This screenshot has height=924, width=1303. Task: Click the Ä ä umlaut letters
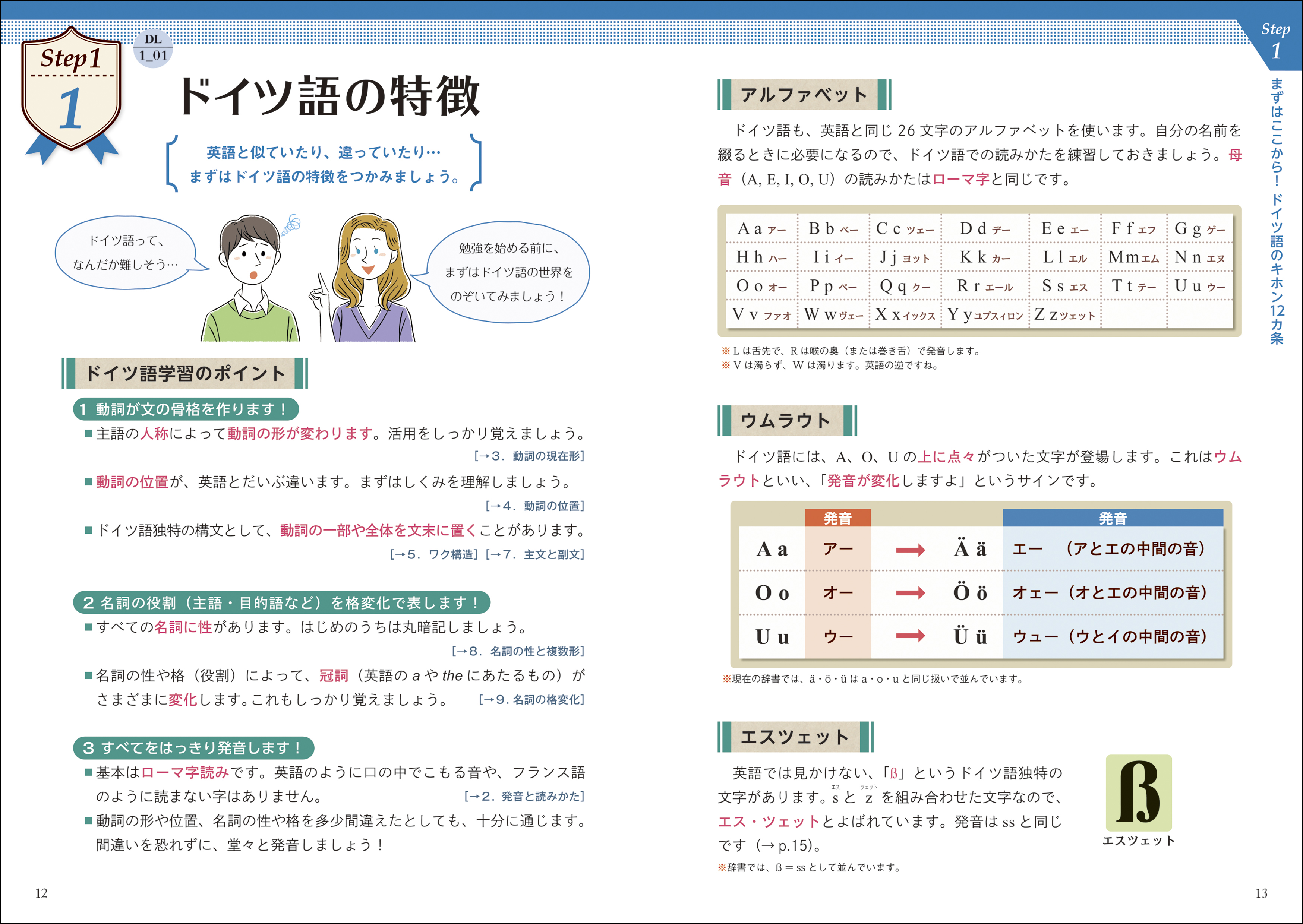coord(969,548)
